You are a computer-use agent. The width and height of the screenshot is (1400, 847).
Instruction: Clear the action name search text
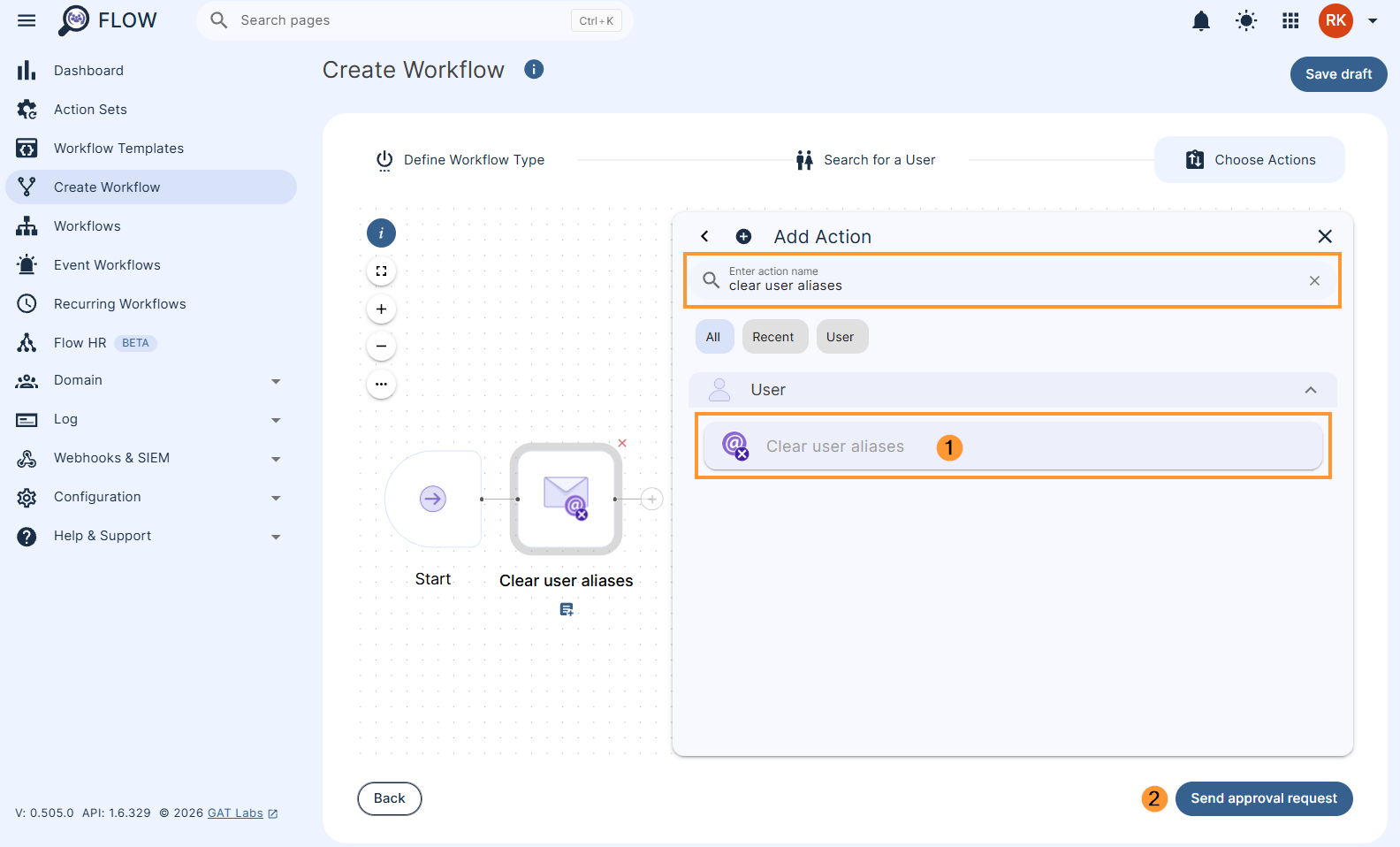point(1314,280)
